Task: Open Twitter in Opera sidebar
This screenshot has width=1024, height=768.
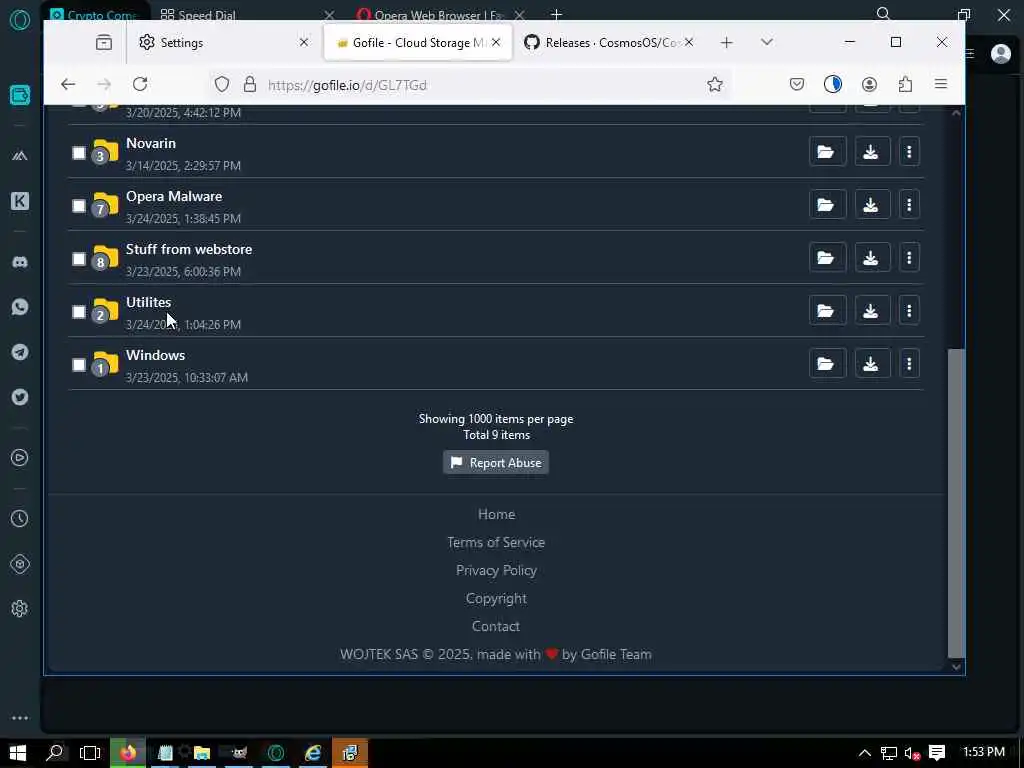Action: 20,397
